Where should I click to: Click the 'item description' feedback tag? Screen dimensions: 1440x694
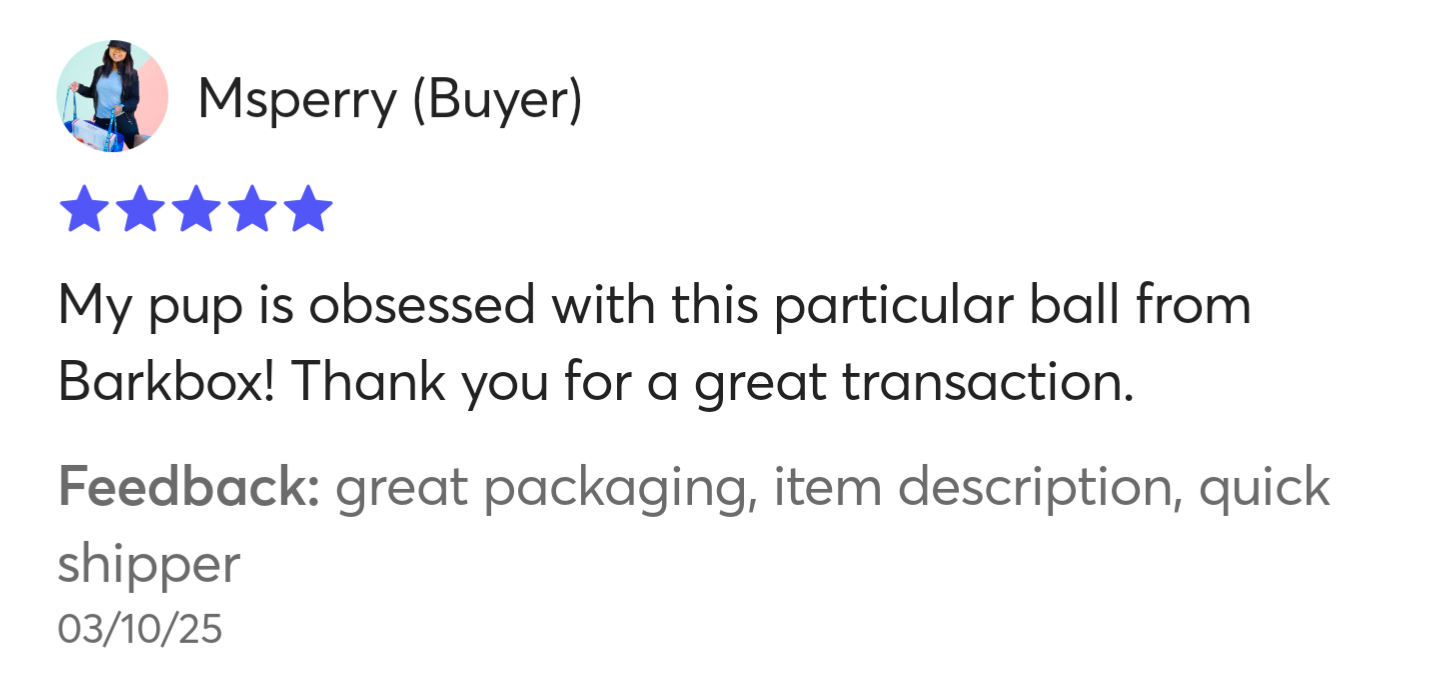click(973, 489)
